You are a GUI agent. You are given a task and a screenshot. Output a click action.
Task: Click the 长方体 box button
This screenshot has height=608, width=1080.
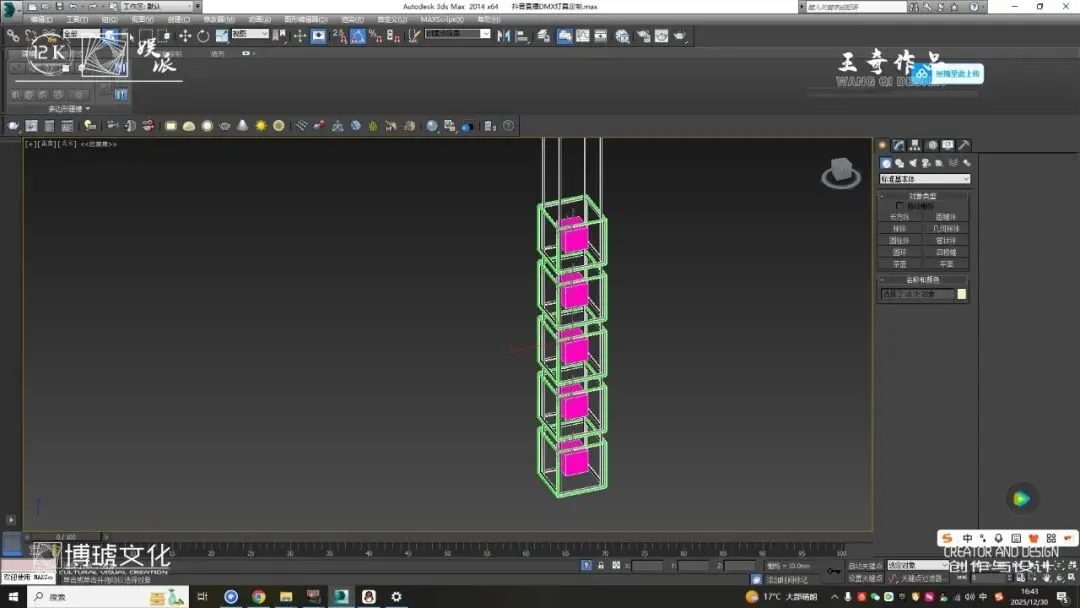[900, 217]
